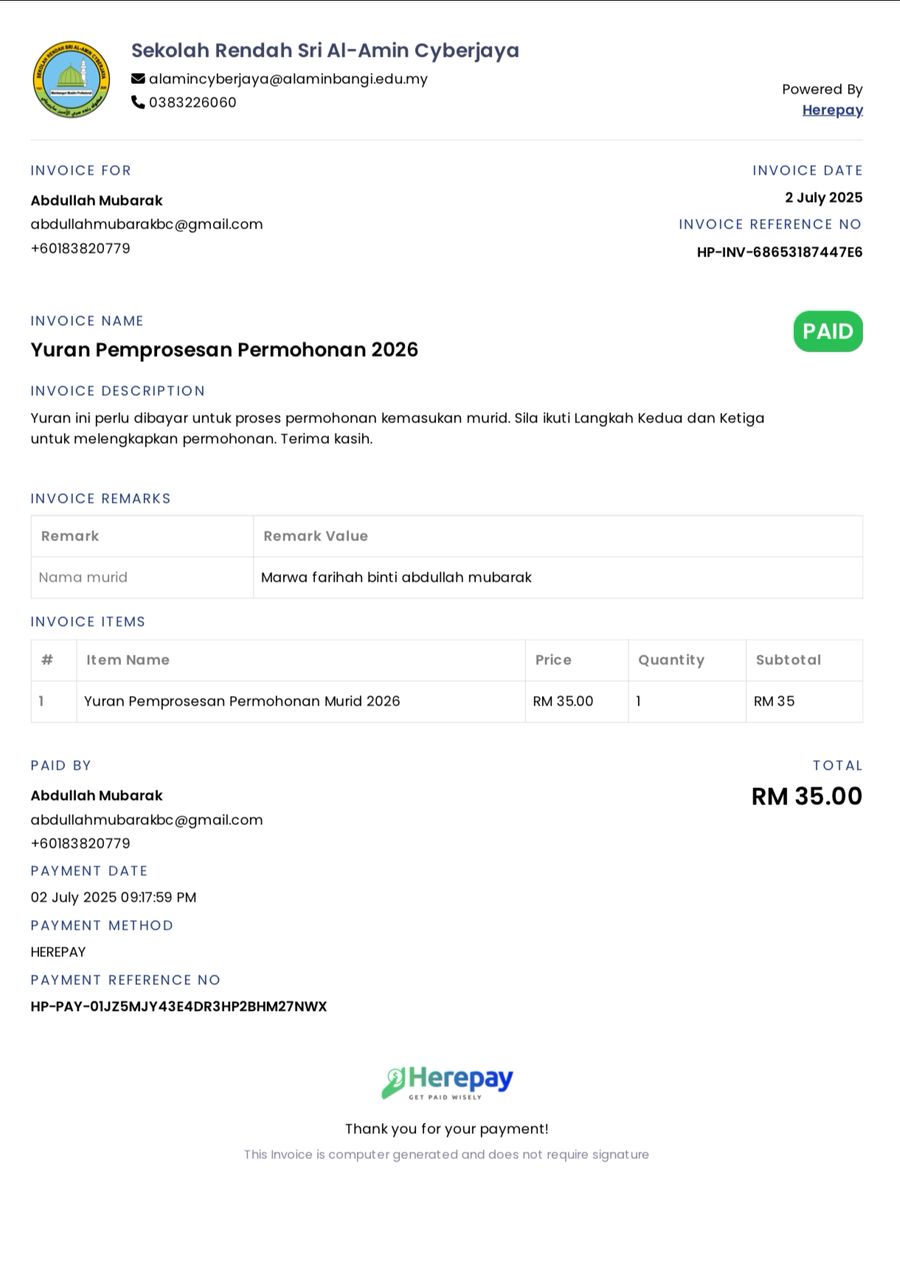Click the Herepay footer logo
The height and width of the screenshot is (1280, 900).
click(x=447, y=1082)
